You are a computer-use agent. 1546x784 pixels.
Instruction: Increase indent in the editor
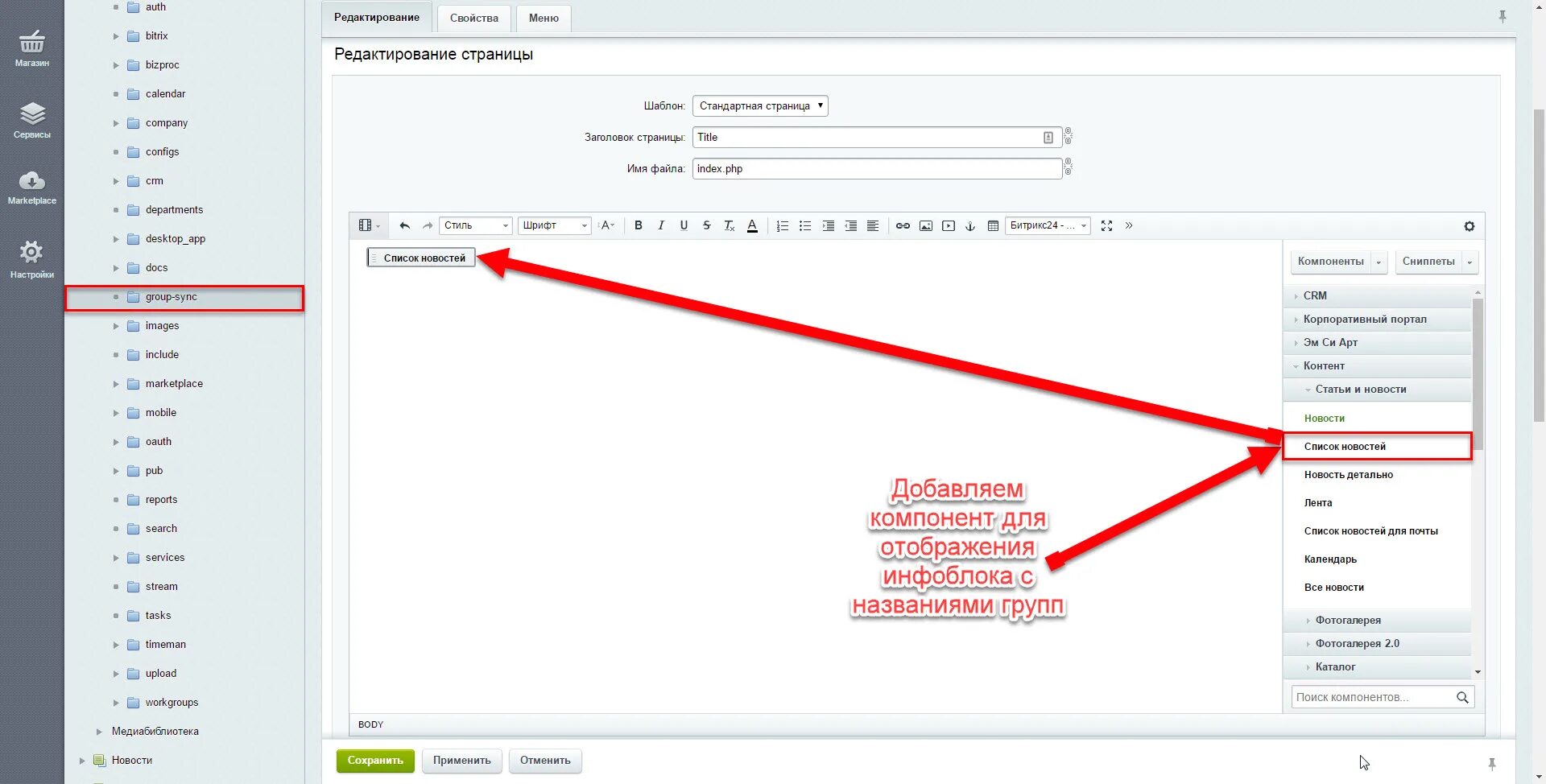828,225
